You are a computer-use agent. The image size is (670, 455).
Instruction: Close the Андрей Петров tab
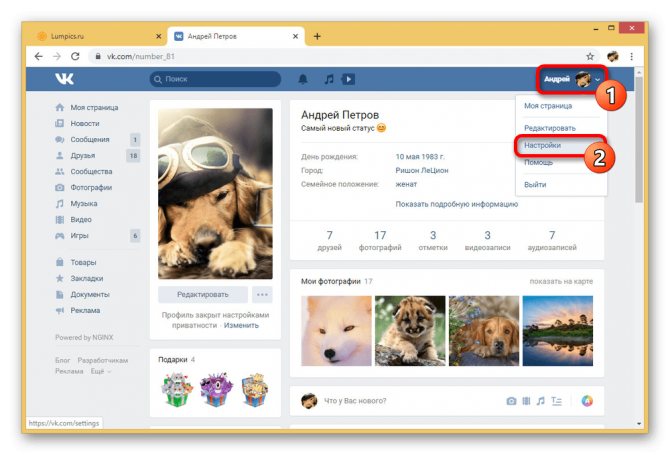tap(295, 36)
